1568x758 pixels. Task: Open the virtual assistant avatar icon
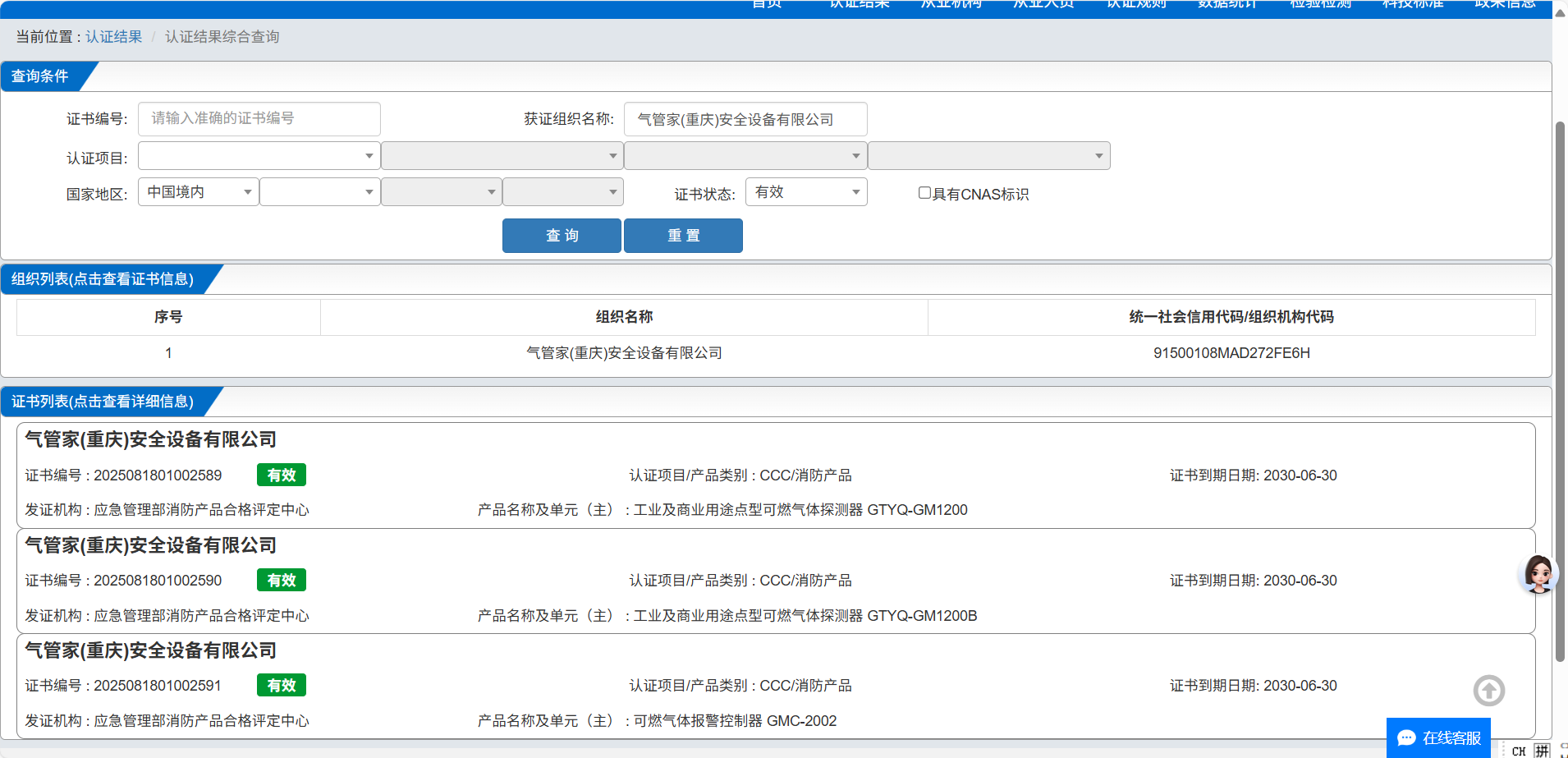[1538, 574]
